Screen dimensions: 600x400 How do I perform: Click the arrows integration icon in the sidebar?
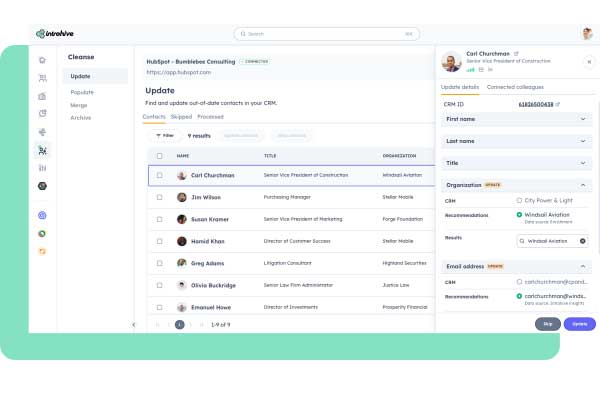[42, 132]
